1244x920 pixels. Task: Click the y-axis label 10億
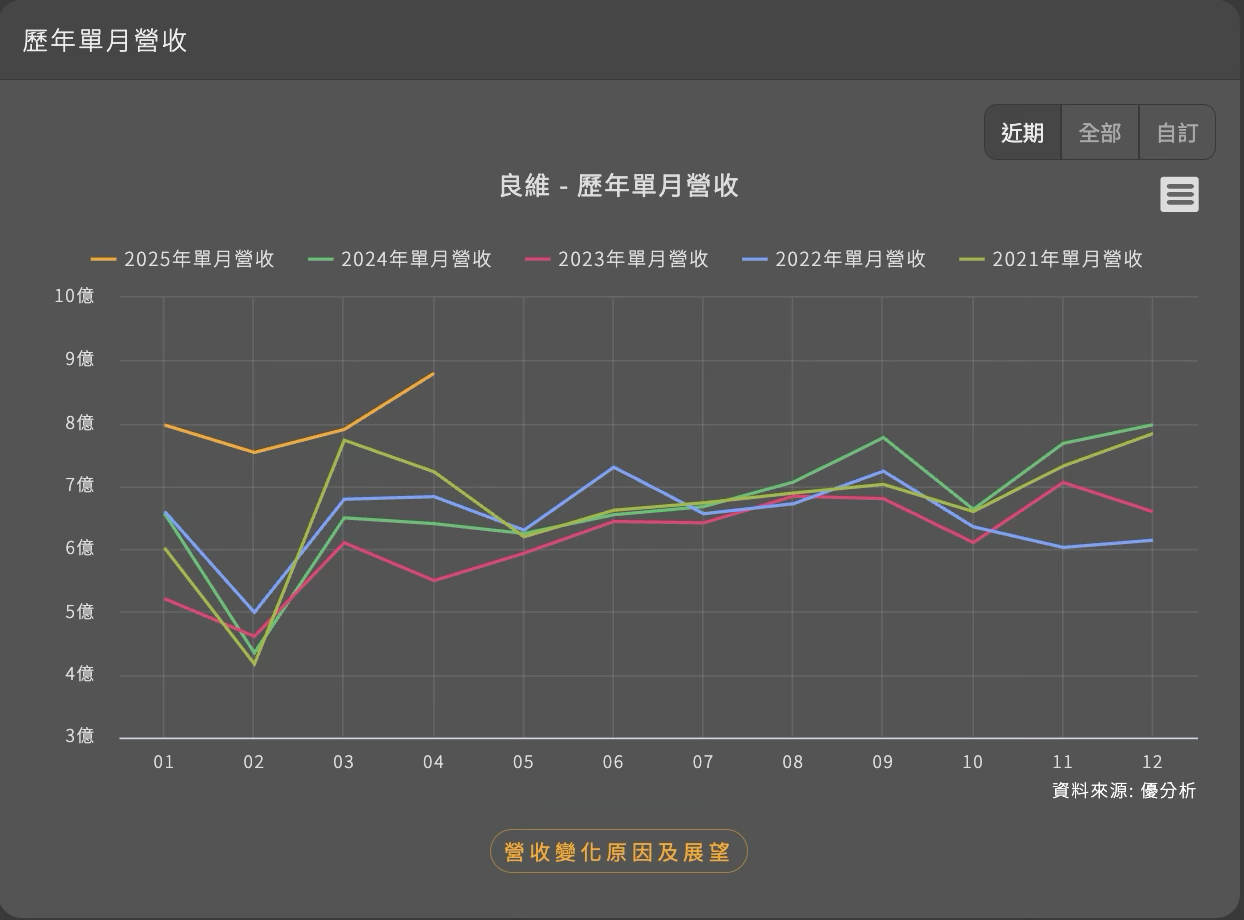[74, 296]
